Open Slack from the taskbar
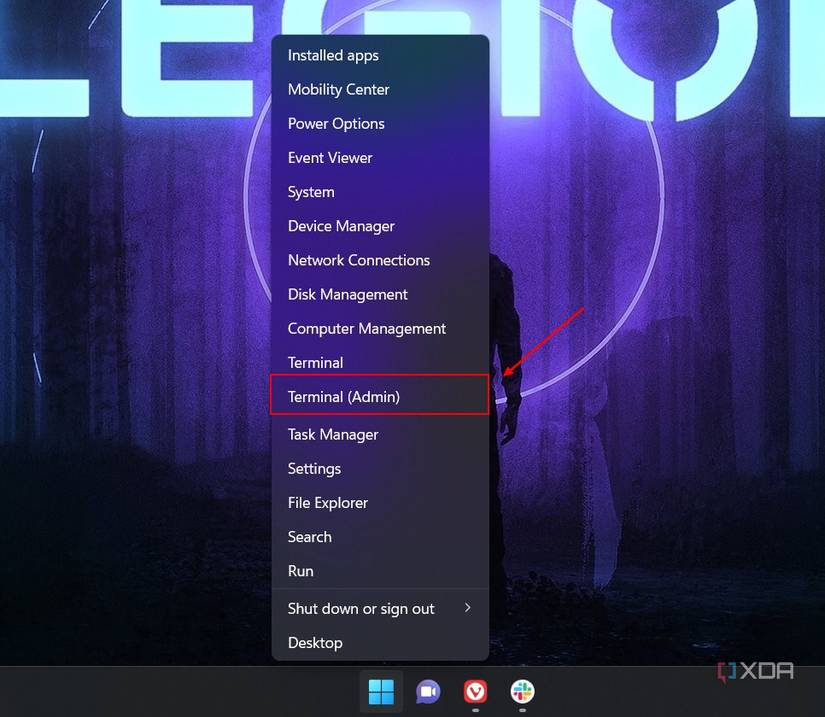The width and height of the screenshot is (825, 717). (x=521, y=691)
